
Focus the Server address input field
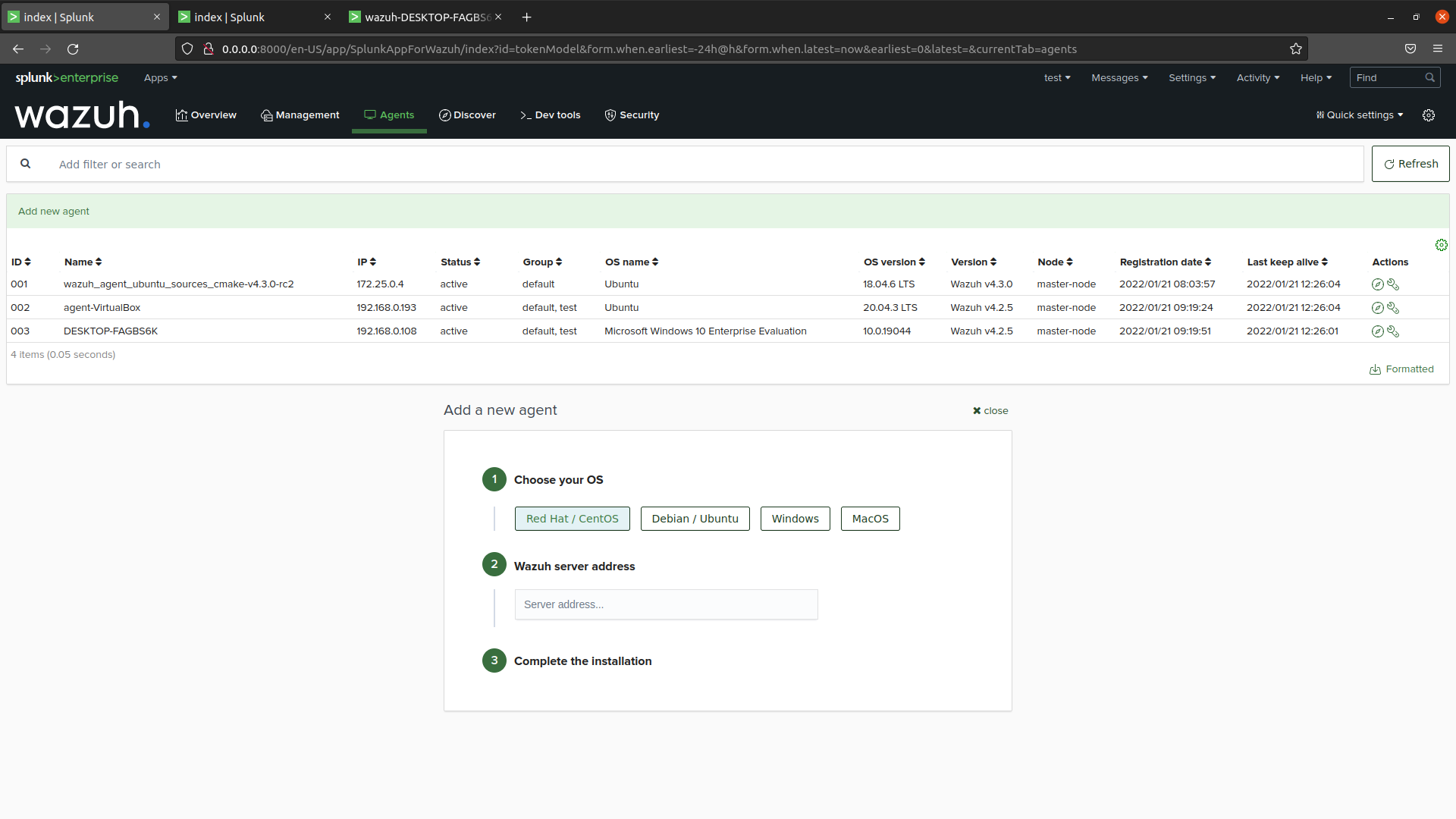[667, 604]
